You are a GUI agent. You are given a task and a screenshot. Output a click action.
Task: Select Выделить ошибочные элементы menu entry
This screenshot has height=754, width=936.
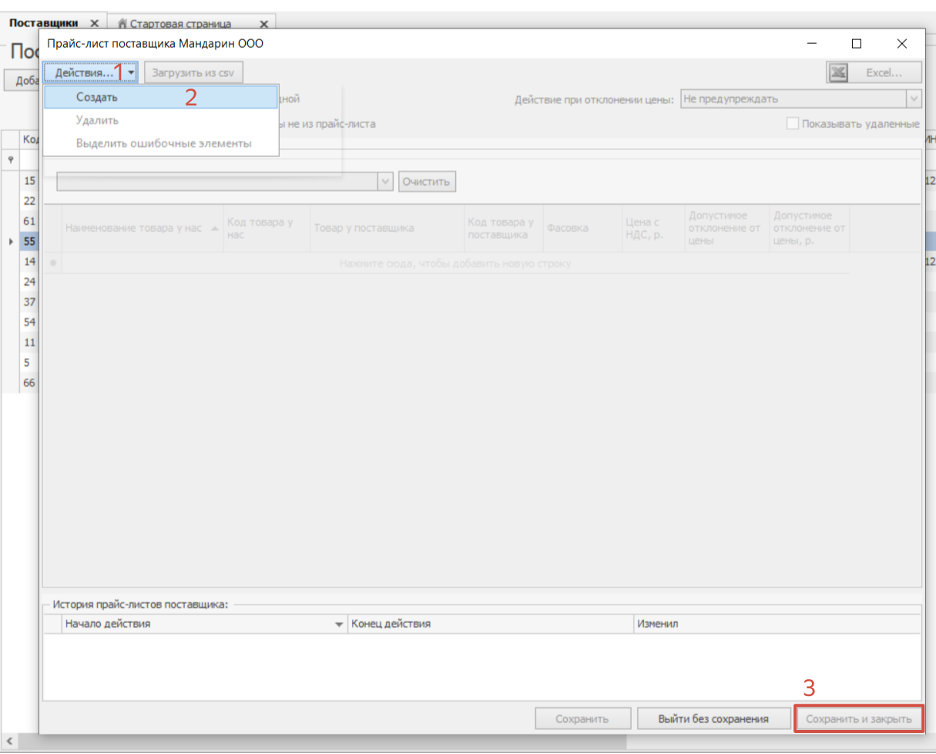coord(161,143)
